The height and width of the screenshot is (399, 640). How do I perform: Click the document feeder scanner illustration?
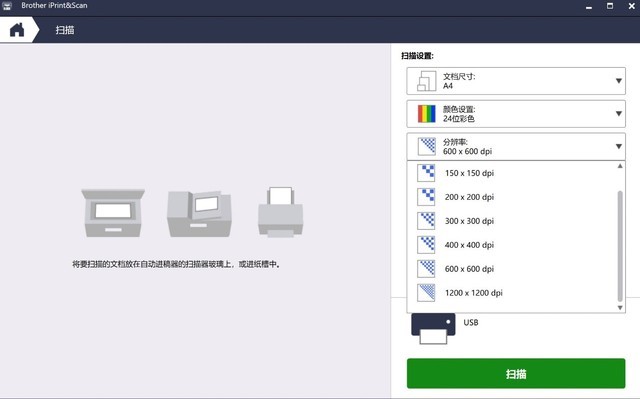pyautogui.click(x=199, y=214)
